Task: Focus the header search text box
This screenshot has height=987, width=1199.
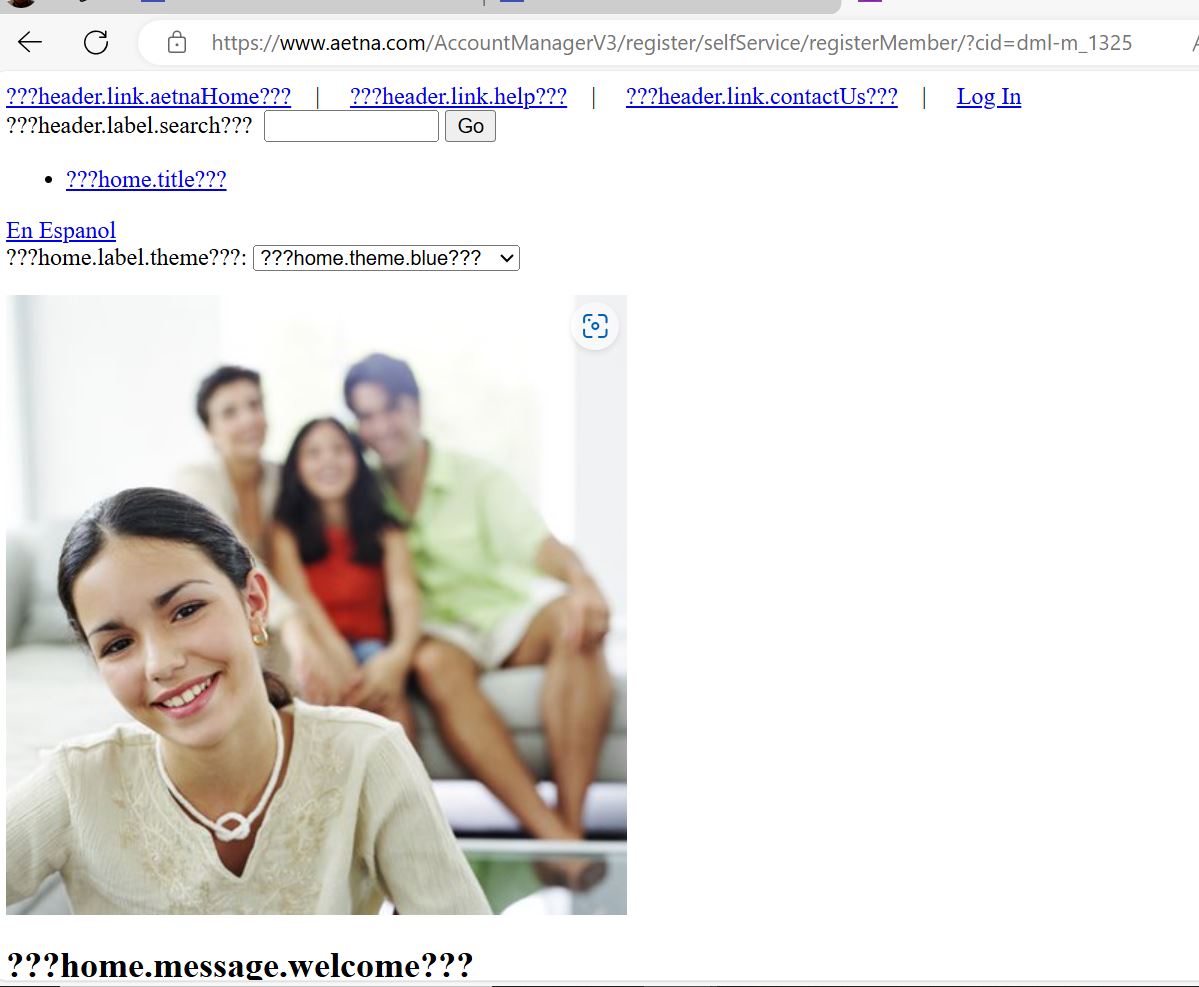Action: click(x=351, y=126)
